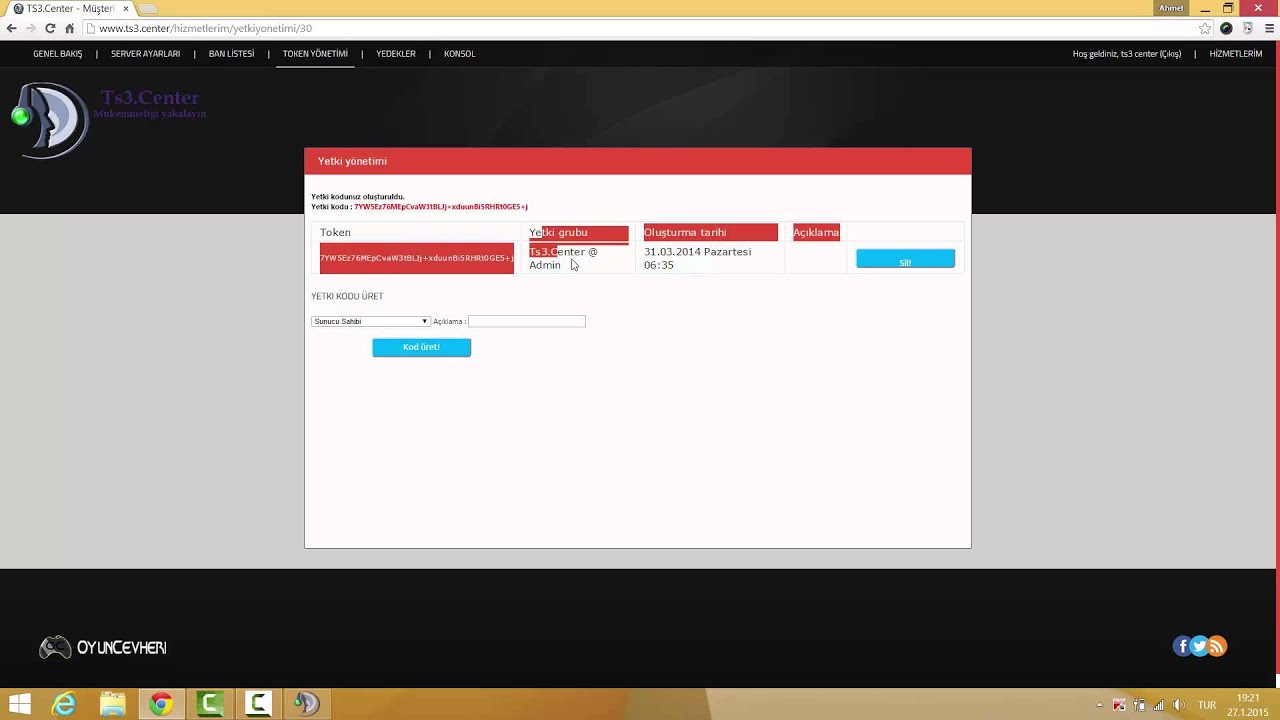Screen dimensions: 1280x720
Task: Go back with the browser back arrow
Action: 11,28
